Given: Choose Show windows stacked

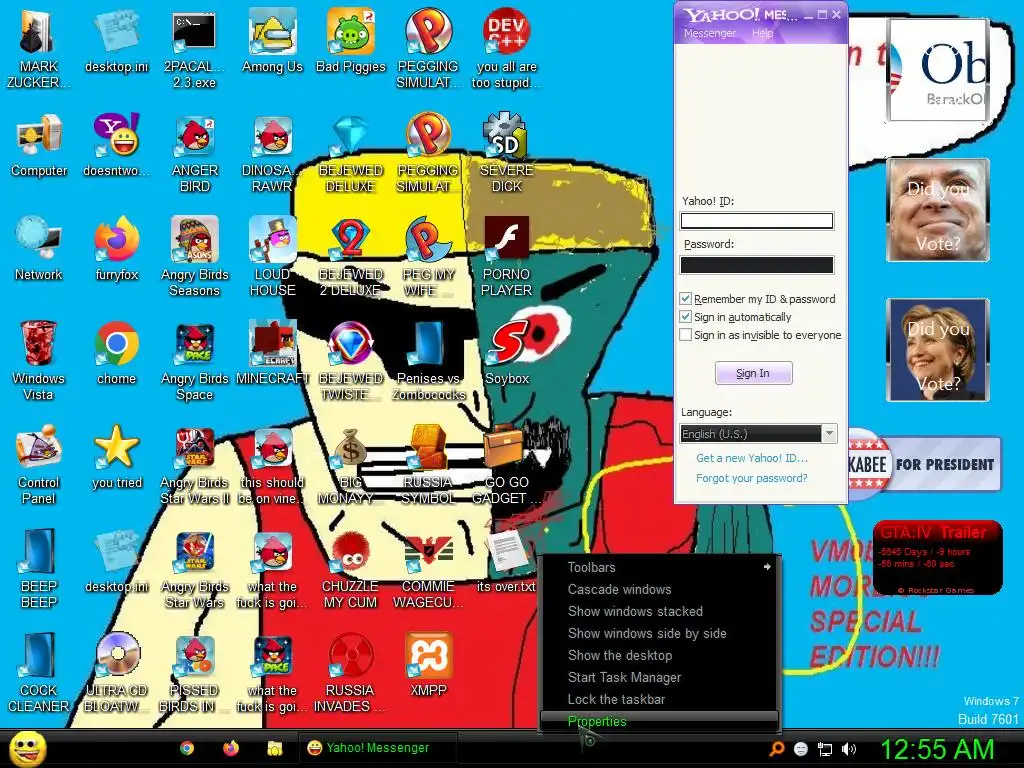Looking at the screenshot, I should 660,611.
